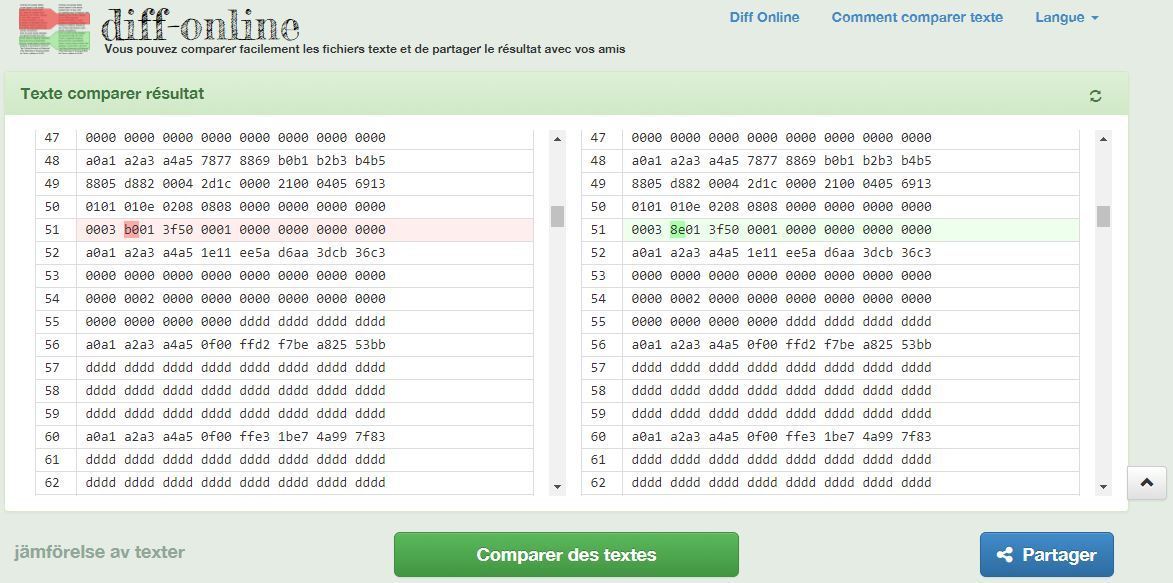Click the jämförelse av texter link
The width and height of the screenshot is (1173, 583).
99,552
